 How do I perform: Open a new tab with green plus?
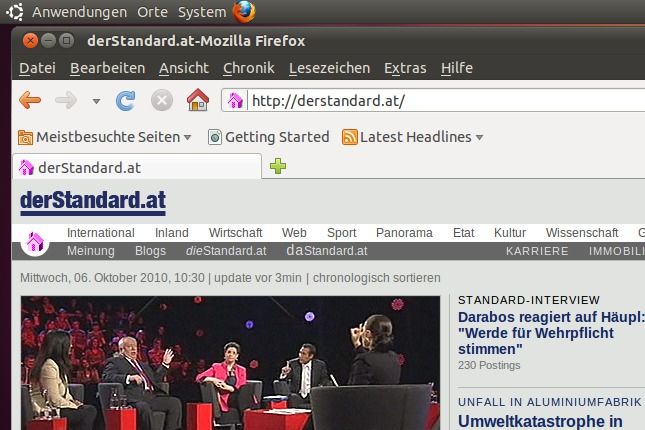tap(278, 166)
